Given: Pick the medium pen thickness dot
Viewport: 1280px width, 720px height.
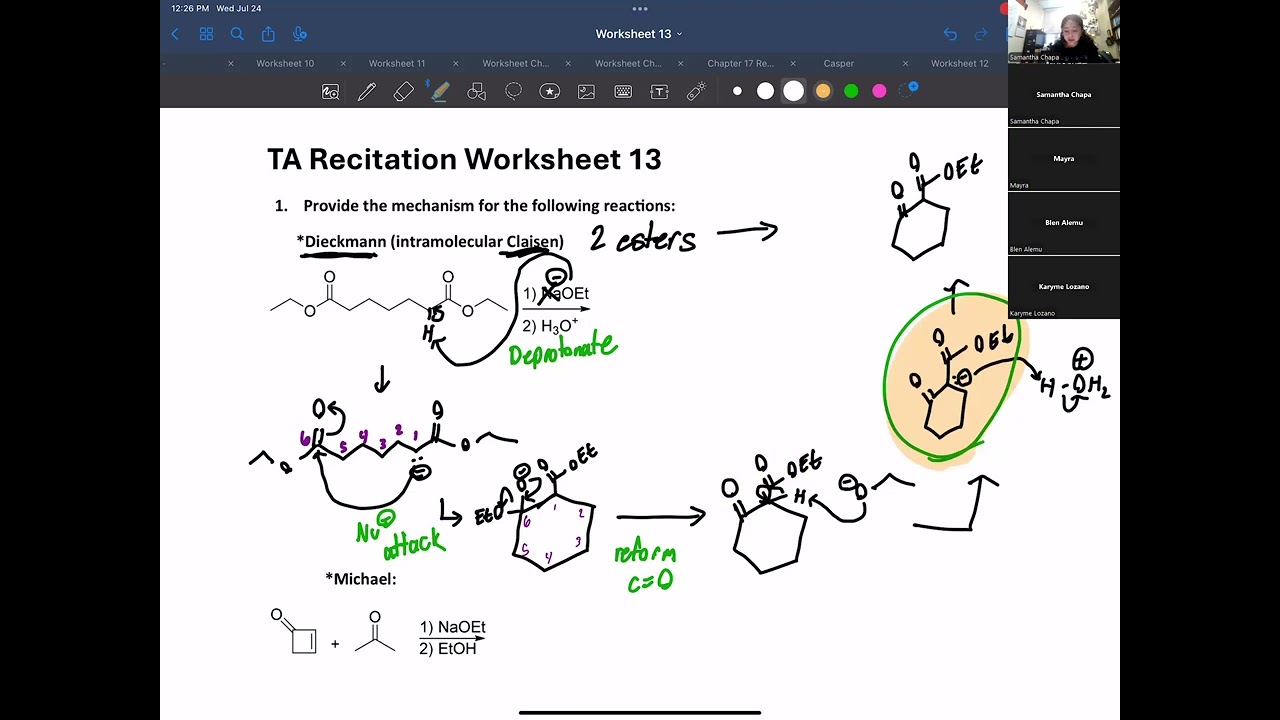Looking at the screenshot, I should pos(765,91).
